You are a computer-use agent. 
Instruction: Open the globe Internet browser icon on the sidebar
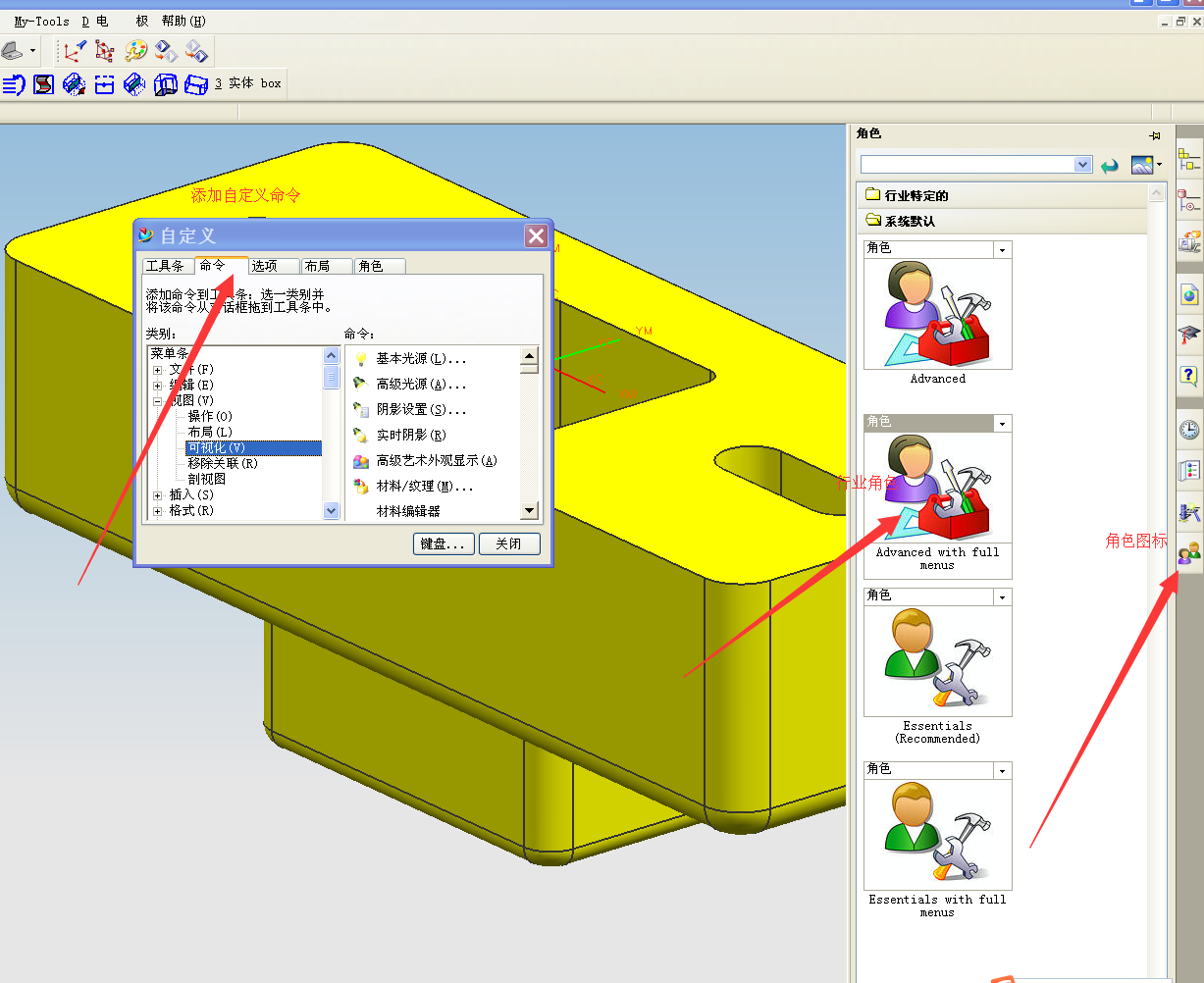coord(1189,294)
